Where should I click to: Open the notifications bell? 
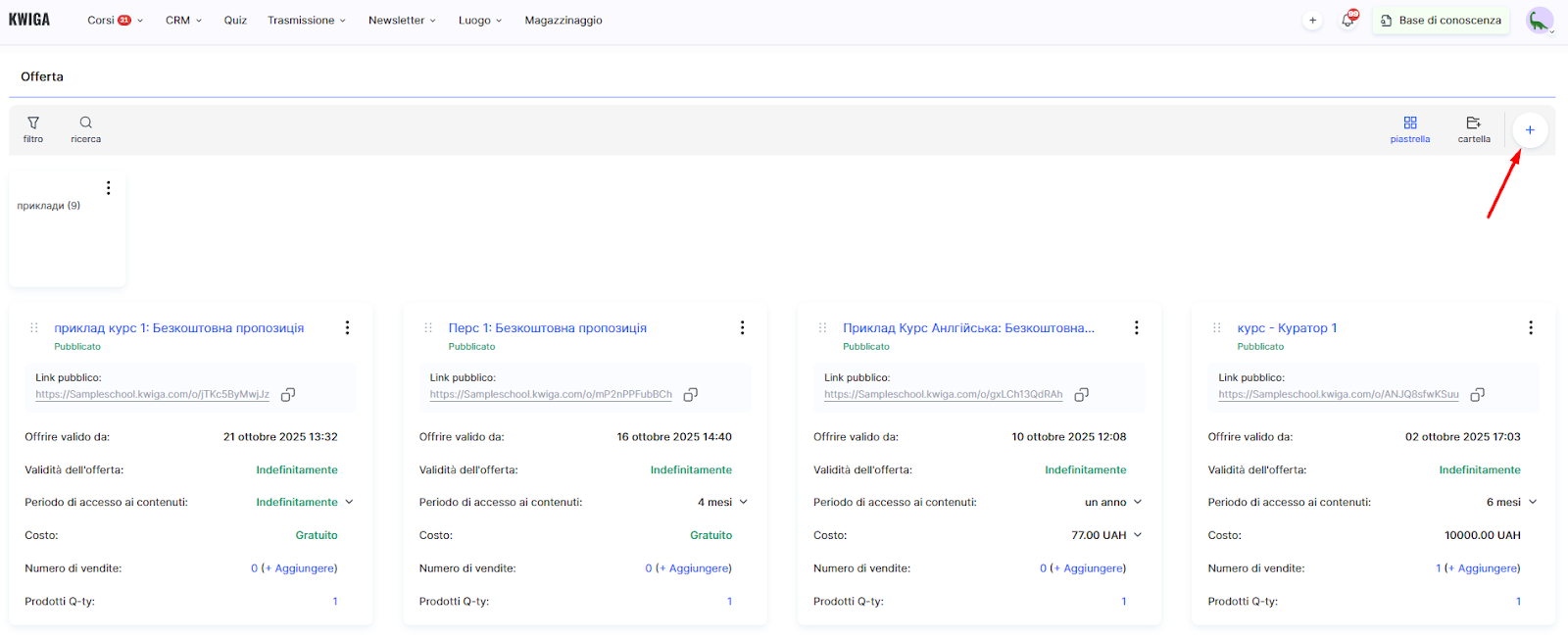point(1348,21)
